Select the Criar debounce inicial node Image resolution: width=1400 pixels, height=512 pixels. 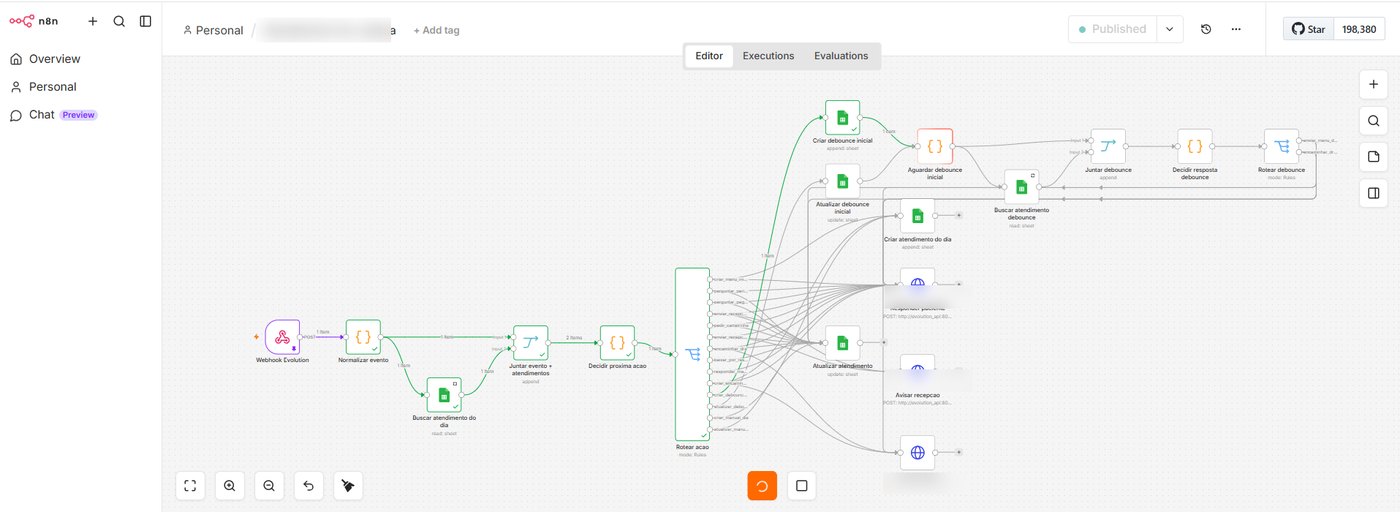(842, 117)
